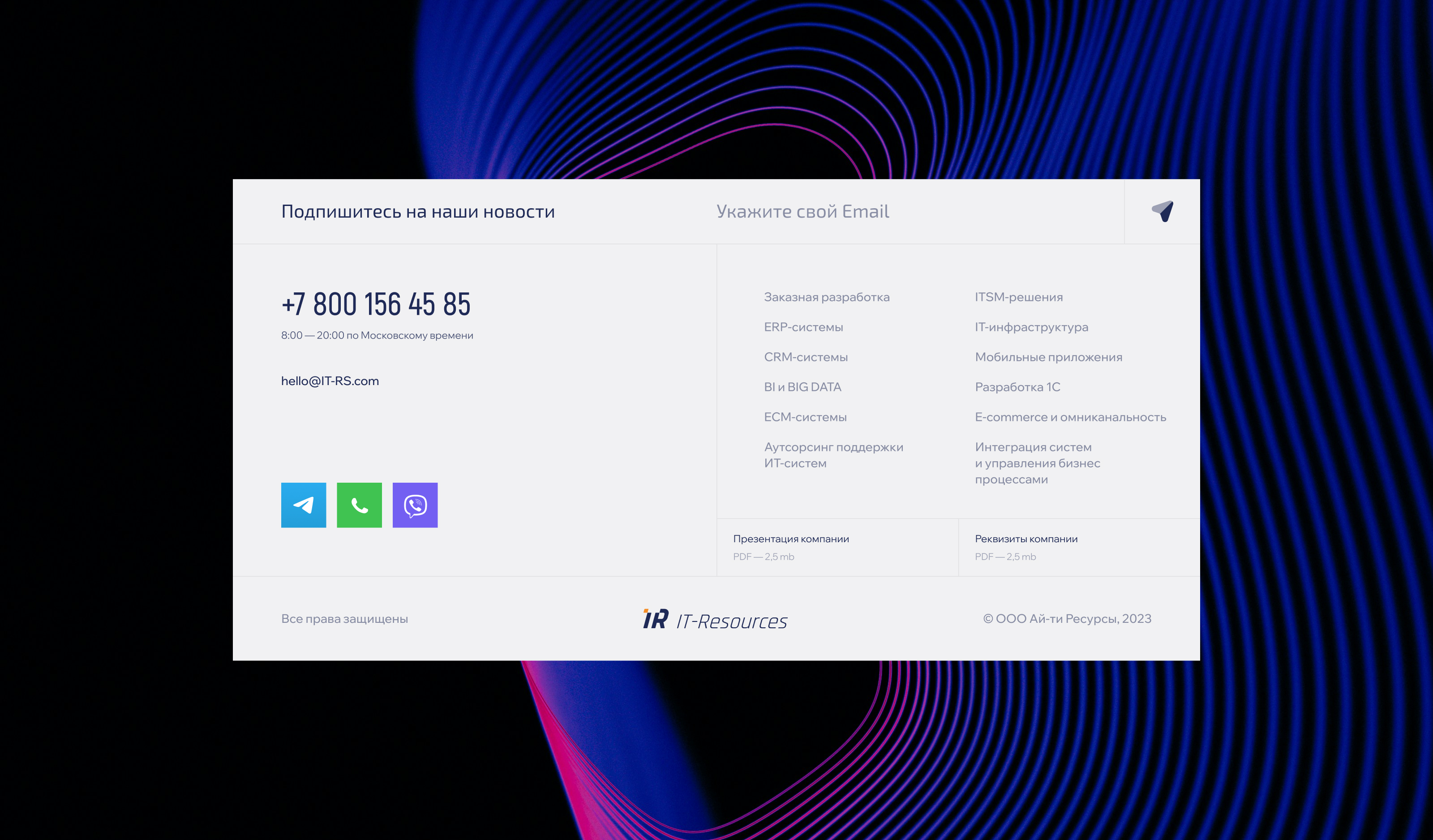Open the Telegram messenger icon

pos(303,505)
